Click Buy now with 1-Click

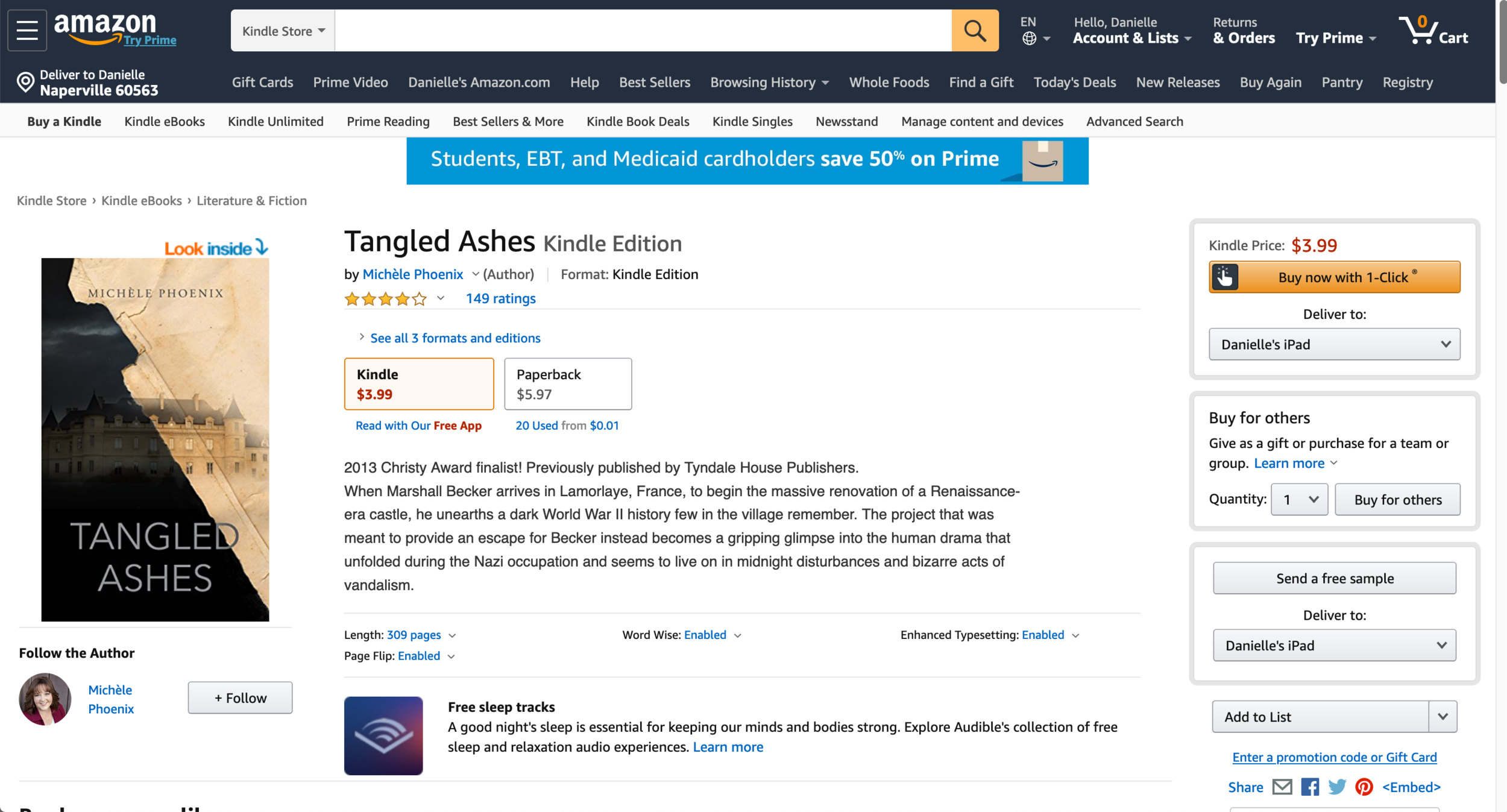[1335, 277]
